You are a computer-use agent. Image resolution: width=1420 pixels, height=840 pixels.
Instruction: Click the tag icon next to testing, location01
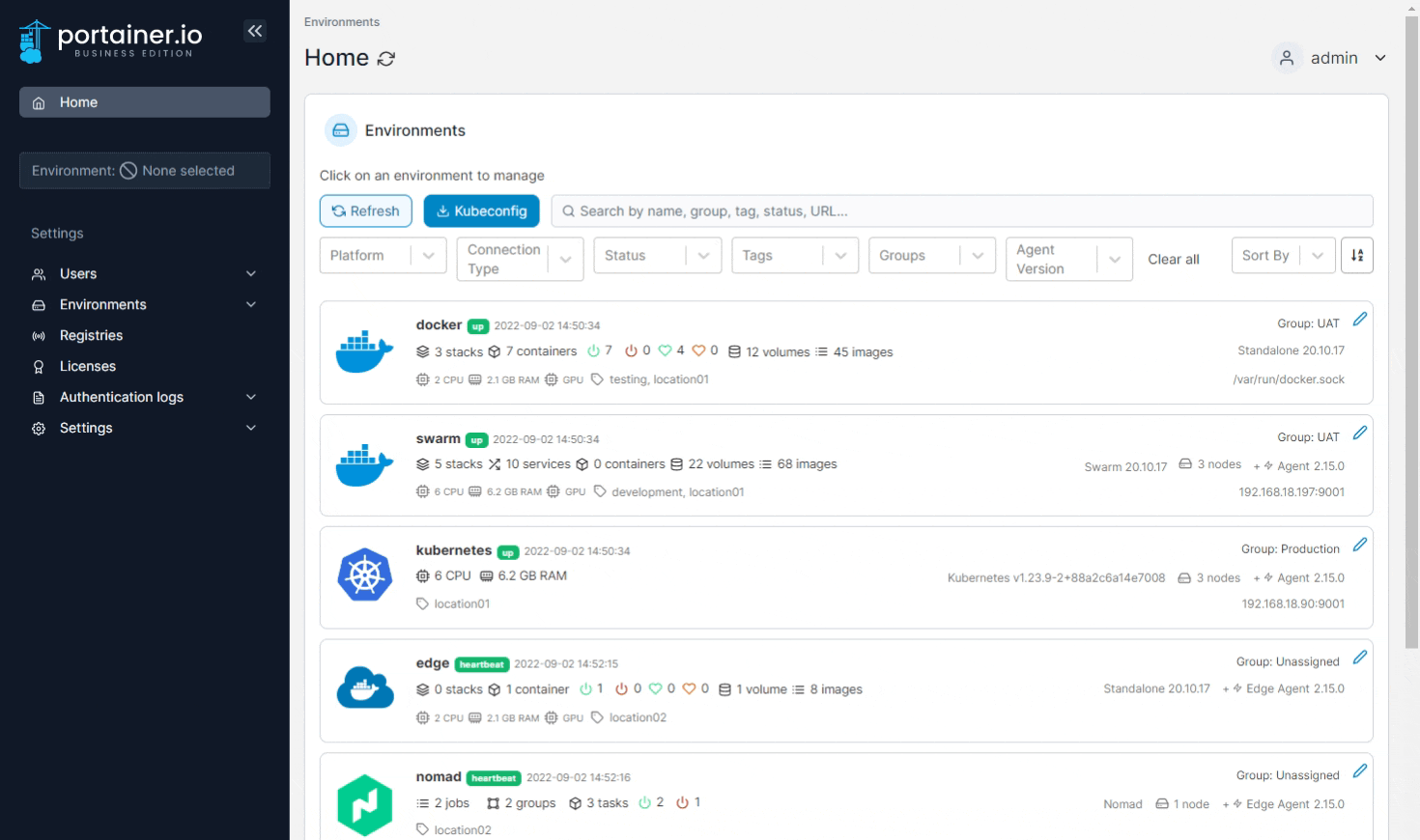click(x=597, y=379)
